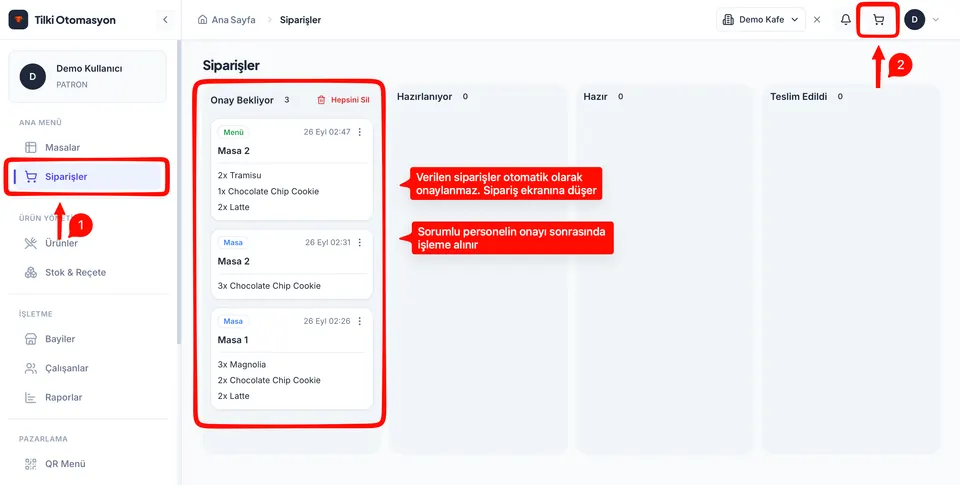This screenshot has height=485, width=960.
Task: Click the Tilki Otomasyon fox logo
Action: [x=18, y=20]
